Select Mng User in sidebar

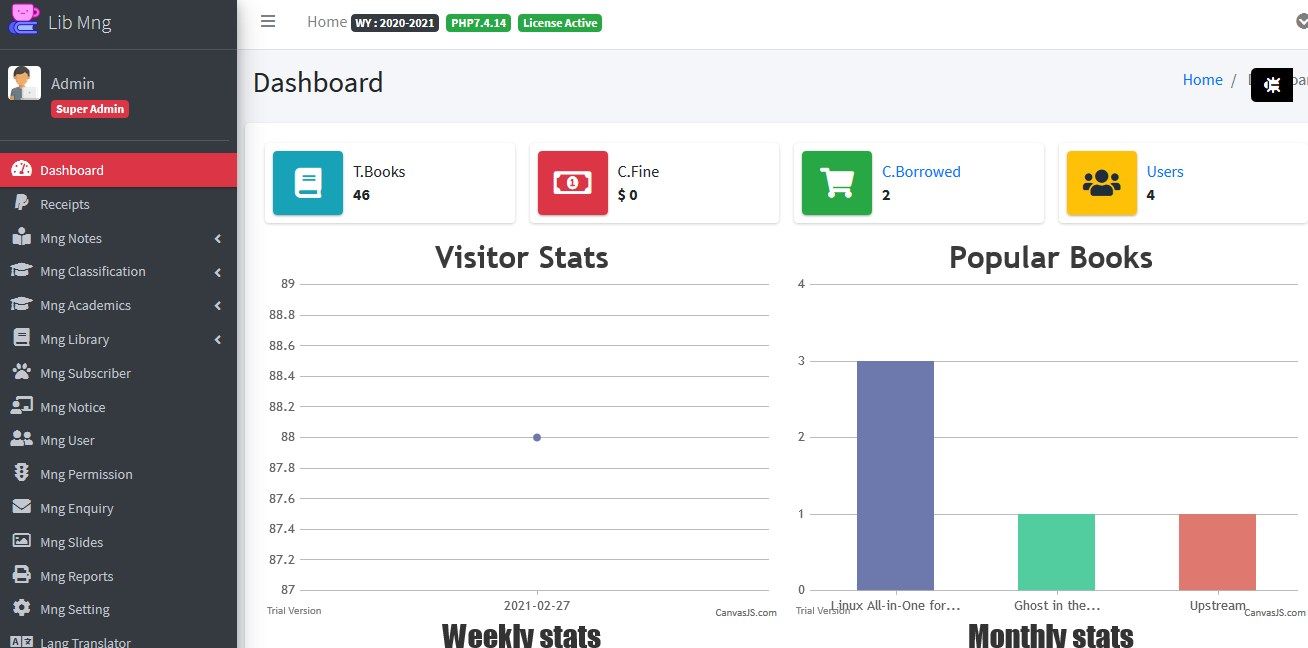tap(118, 440)
